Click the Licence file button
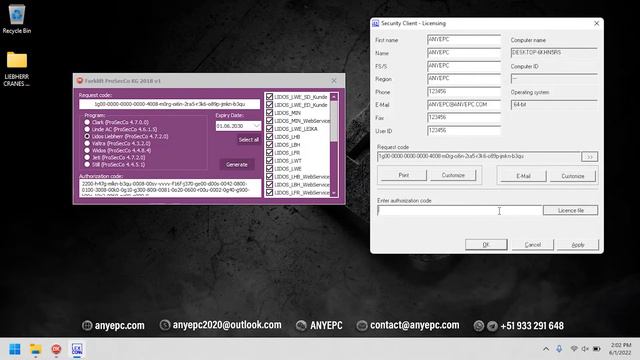The height and width of the screenshot is (360, 640). tap(571, 211)
